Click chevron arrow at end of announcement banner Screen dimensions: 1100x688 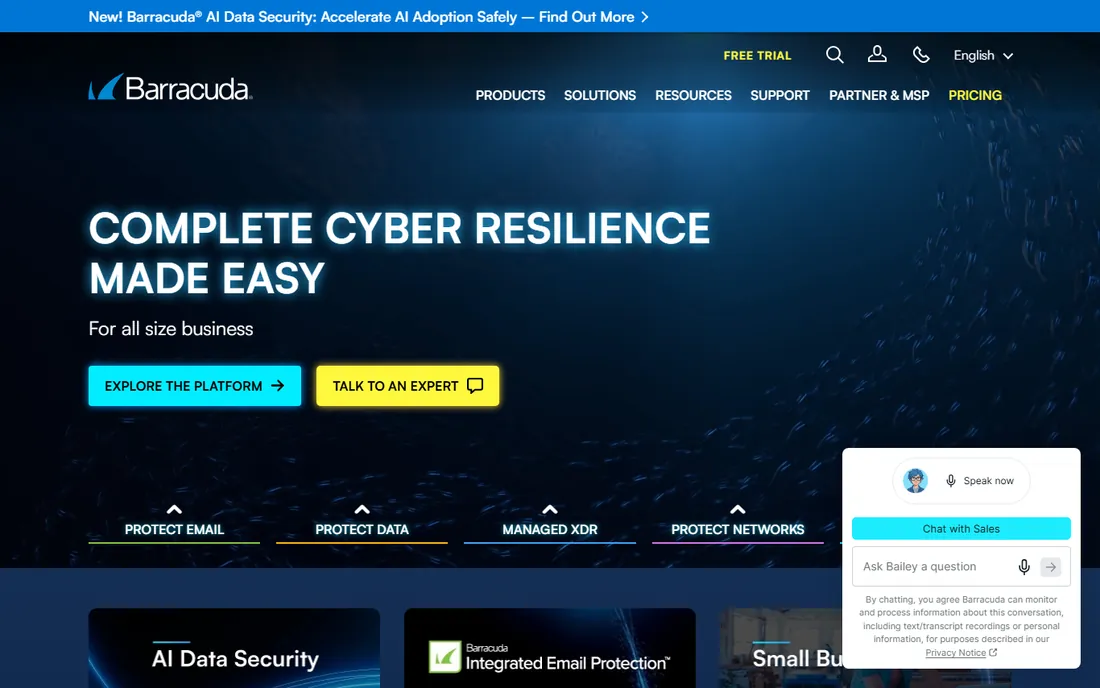coord(645,17)
